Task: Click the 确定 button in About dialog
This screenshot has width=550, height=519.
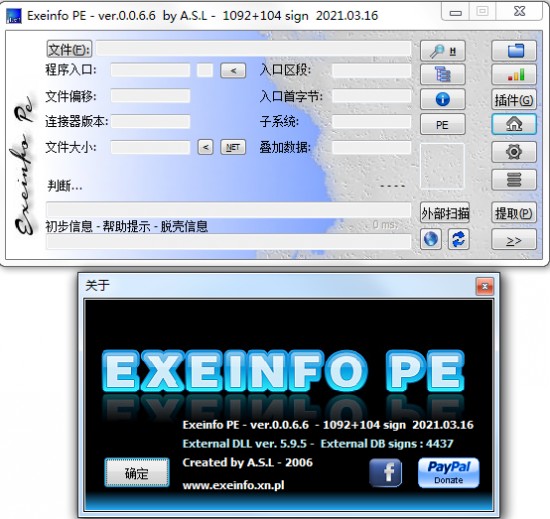Action: 137,472
